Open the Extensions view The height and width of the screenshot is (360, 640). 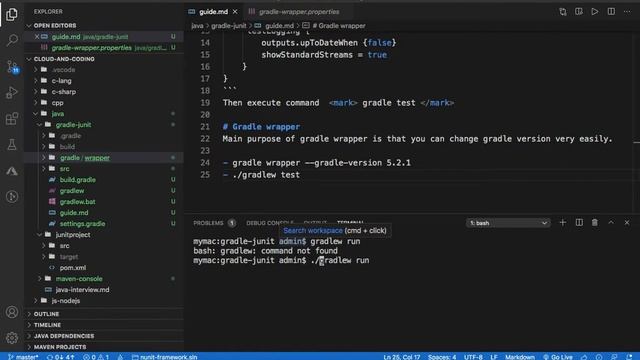point(12,119)
